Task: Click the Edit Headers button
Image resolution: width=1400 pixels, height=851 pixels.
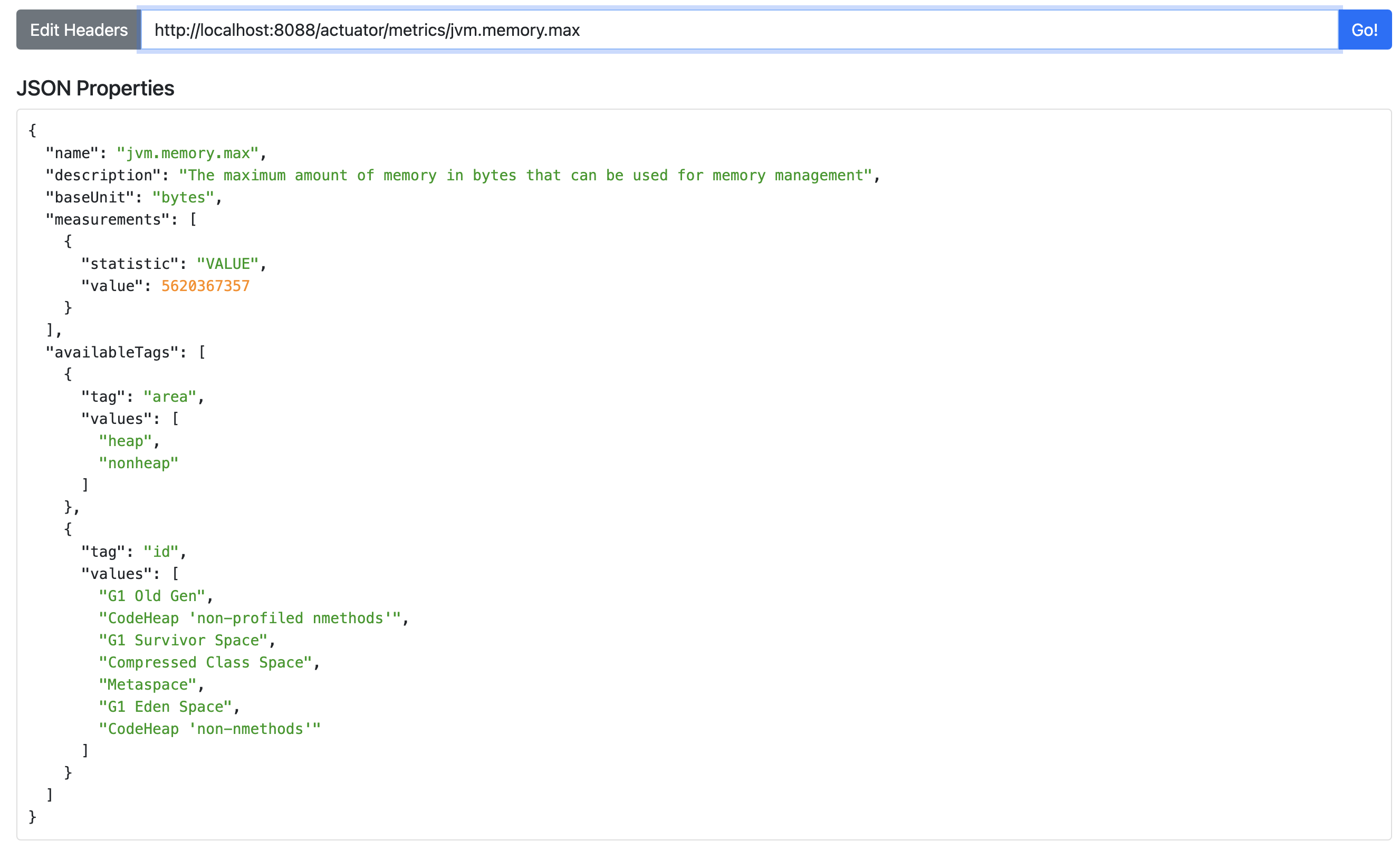Action: pos(79,30)
